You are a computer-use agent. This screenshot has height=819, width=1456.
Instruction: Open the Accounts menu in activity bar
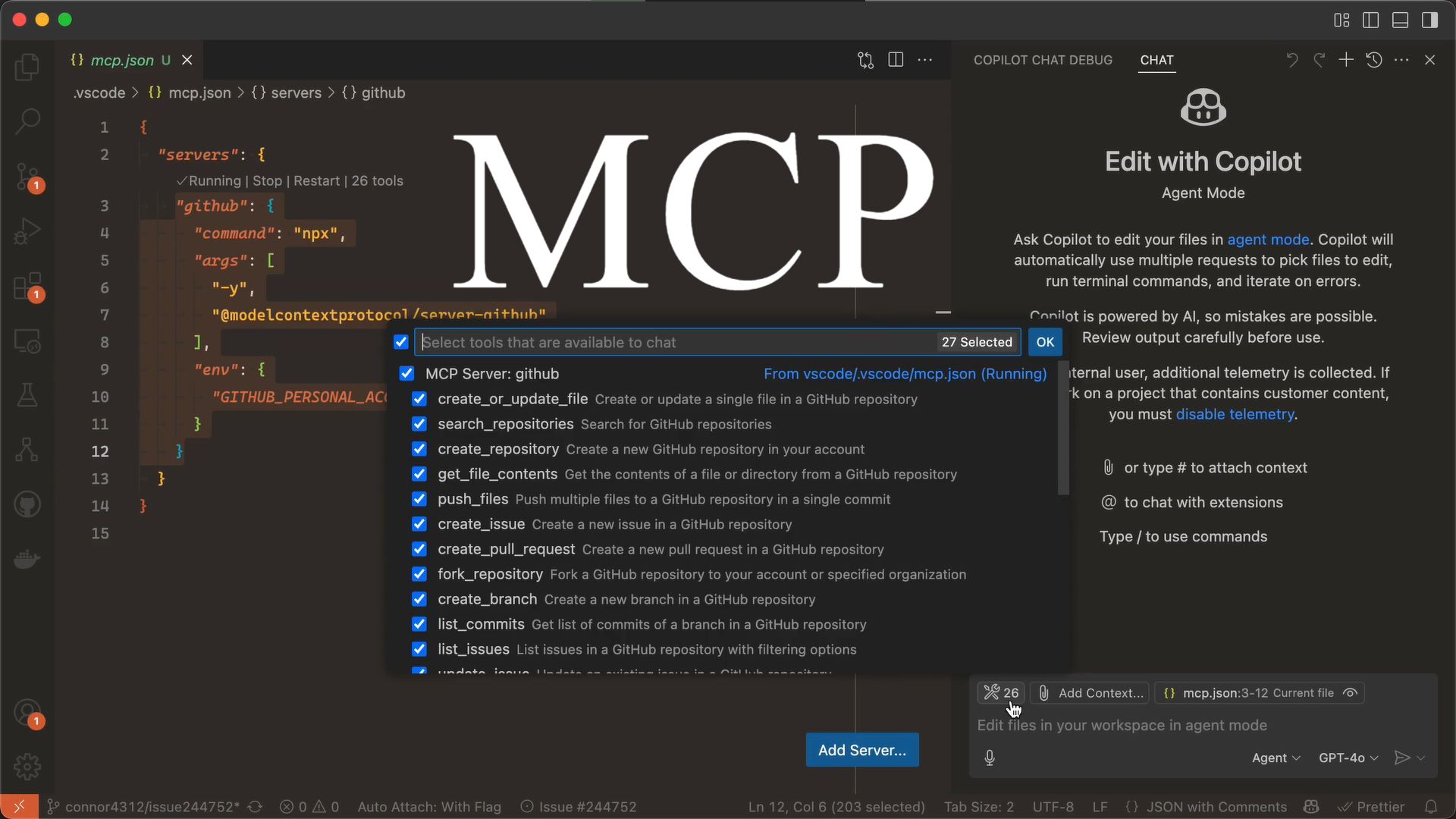tap(27, 713)
